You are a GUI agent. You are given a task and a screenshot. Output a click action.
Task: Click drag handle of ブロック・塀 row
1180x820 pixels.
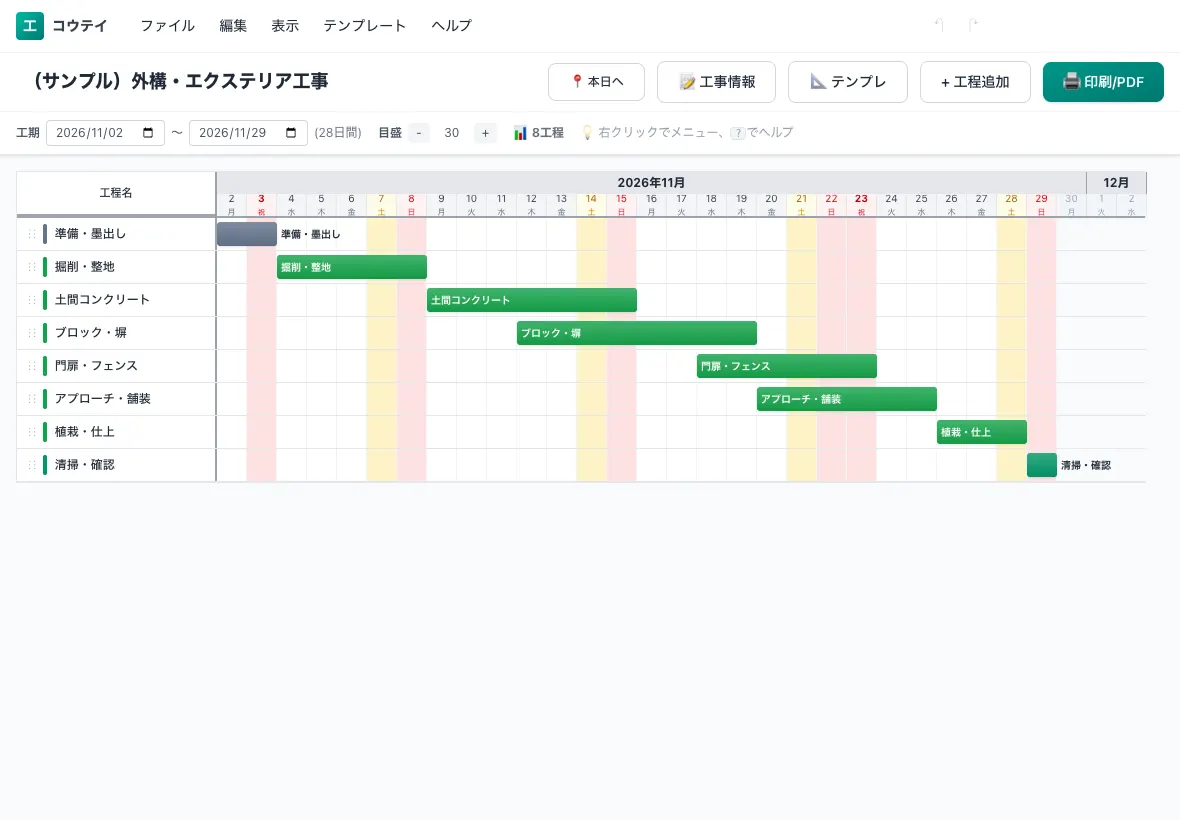tap(32, 333)
